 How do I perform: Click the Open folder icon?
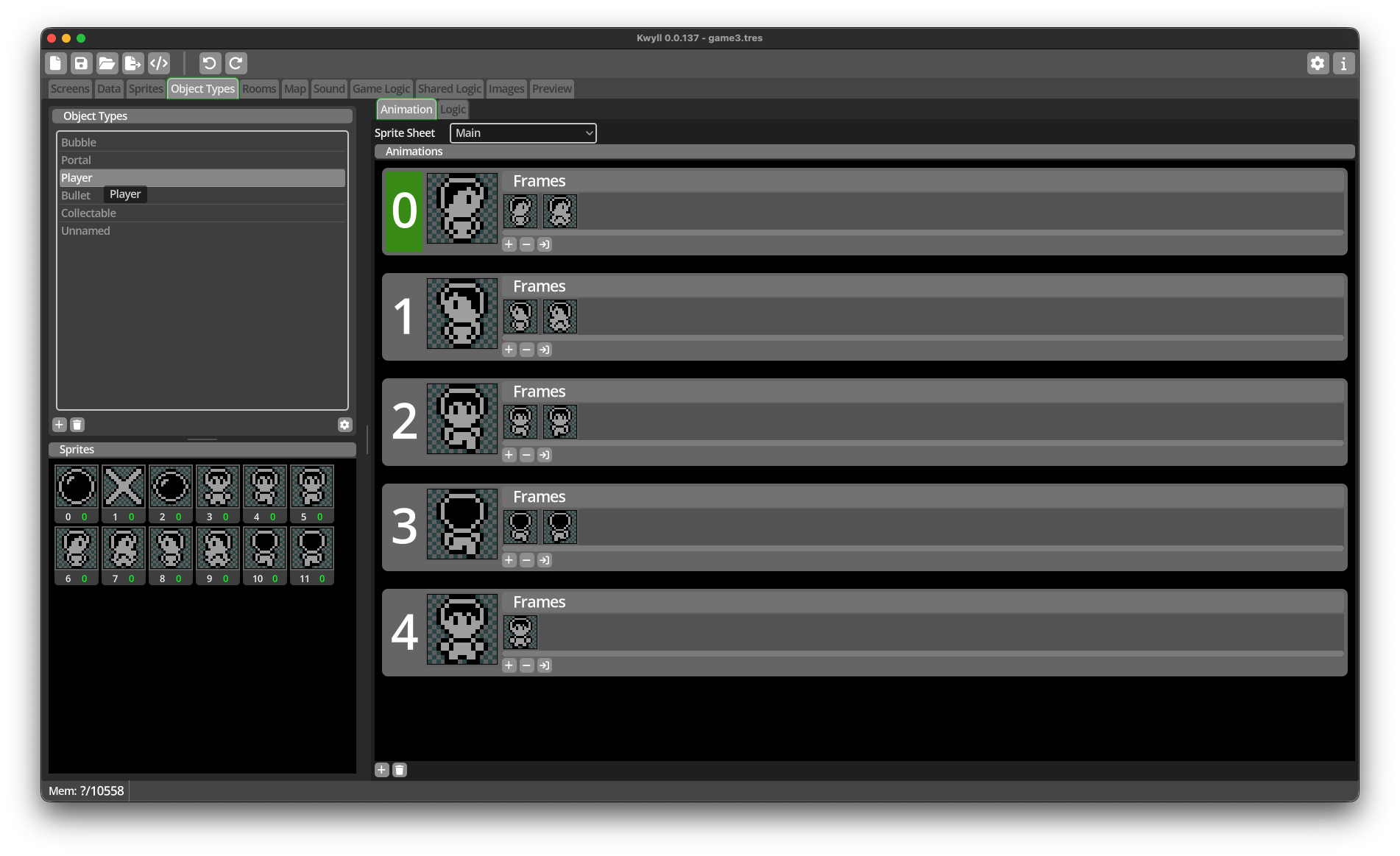(x=107, y=63)
